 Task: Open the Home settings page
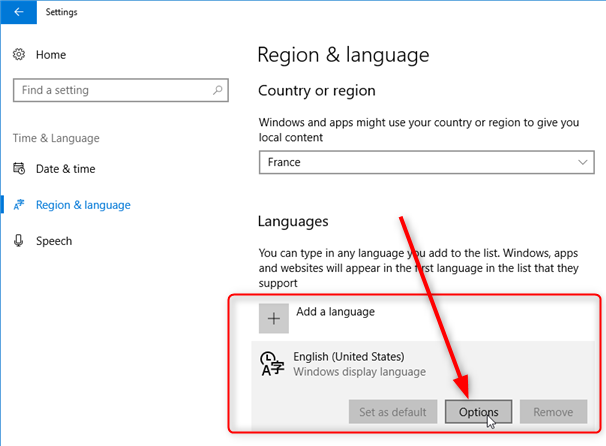(x=51, y=55)
